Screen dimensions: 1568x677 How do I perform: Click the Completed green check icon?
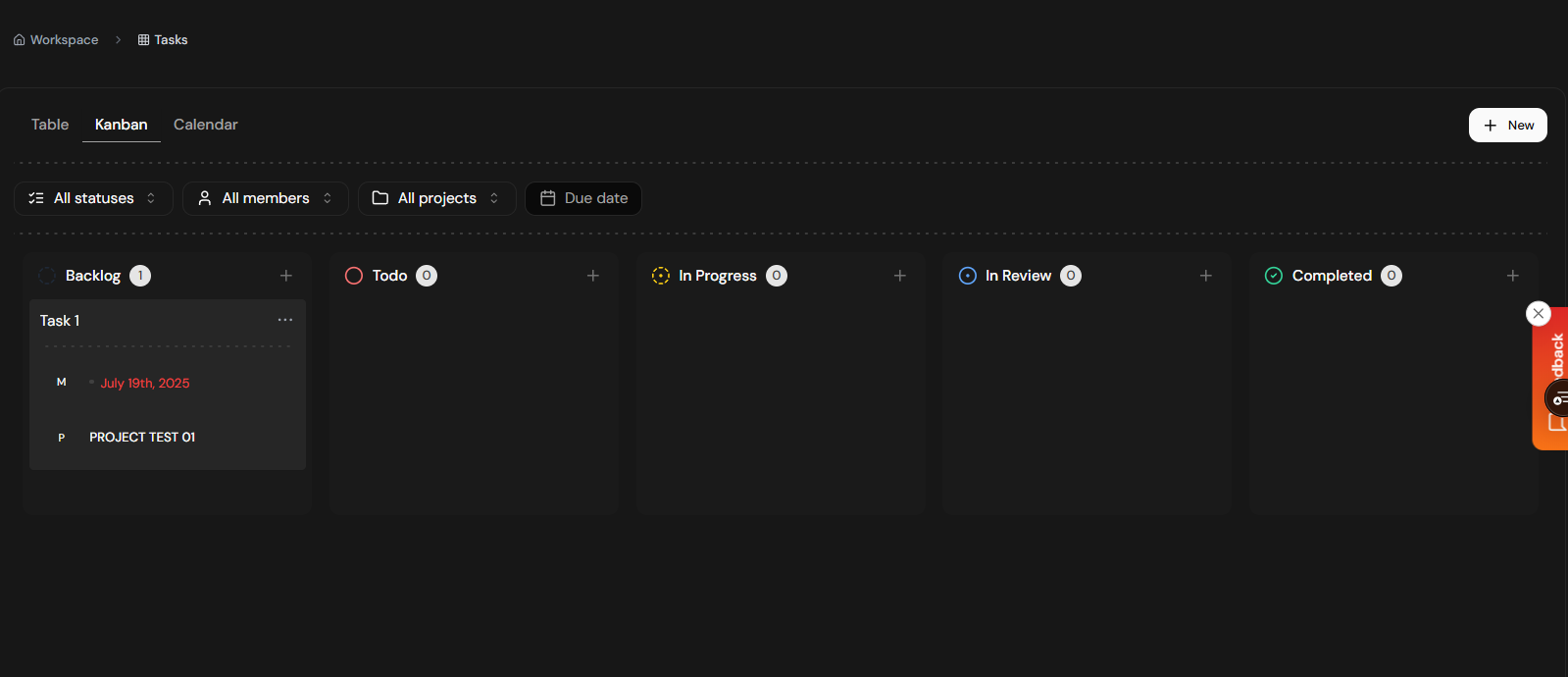(x=1274, y=276)
